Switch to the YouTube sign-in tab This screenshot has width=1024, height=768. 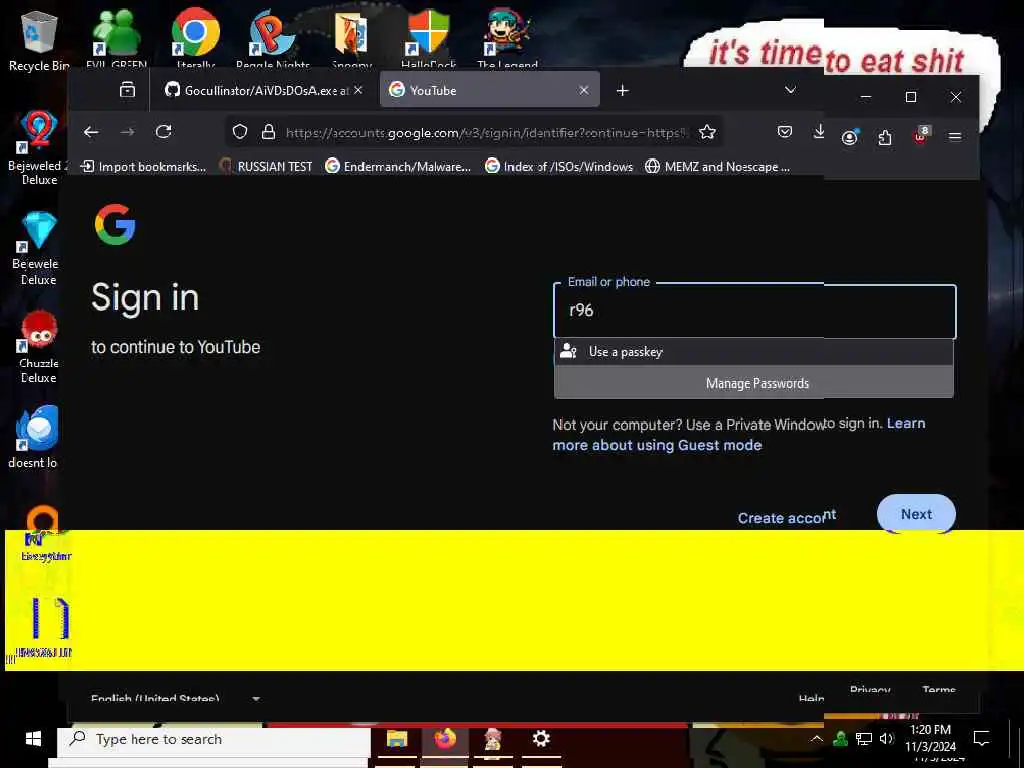[490, 90]
